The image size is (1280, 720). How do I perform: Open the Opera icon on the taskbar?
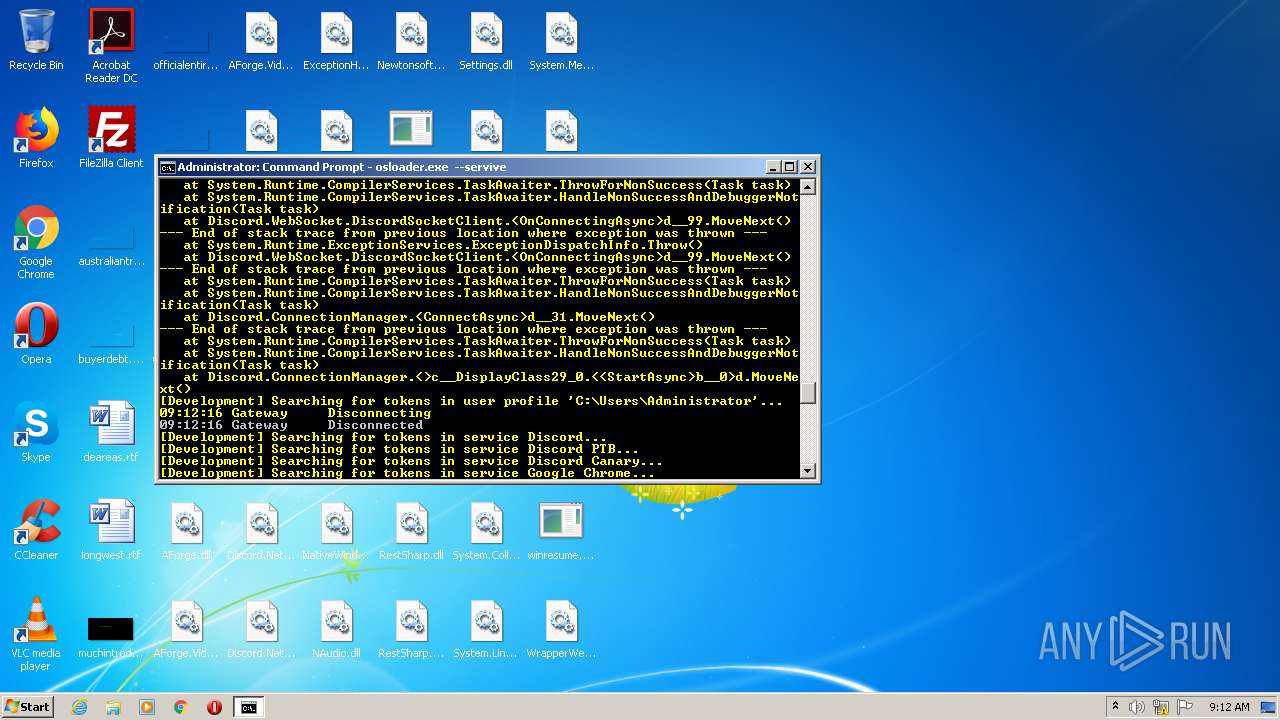click(214, 707)
